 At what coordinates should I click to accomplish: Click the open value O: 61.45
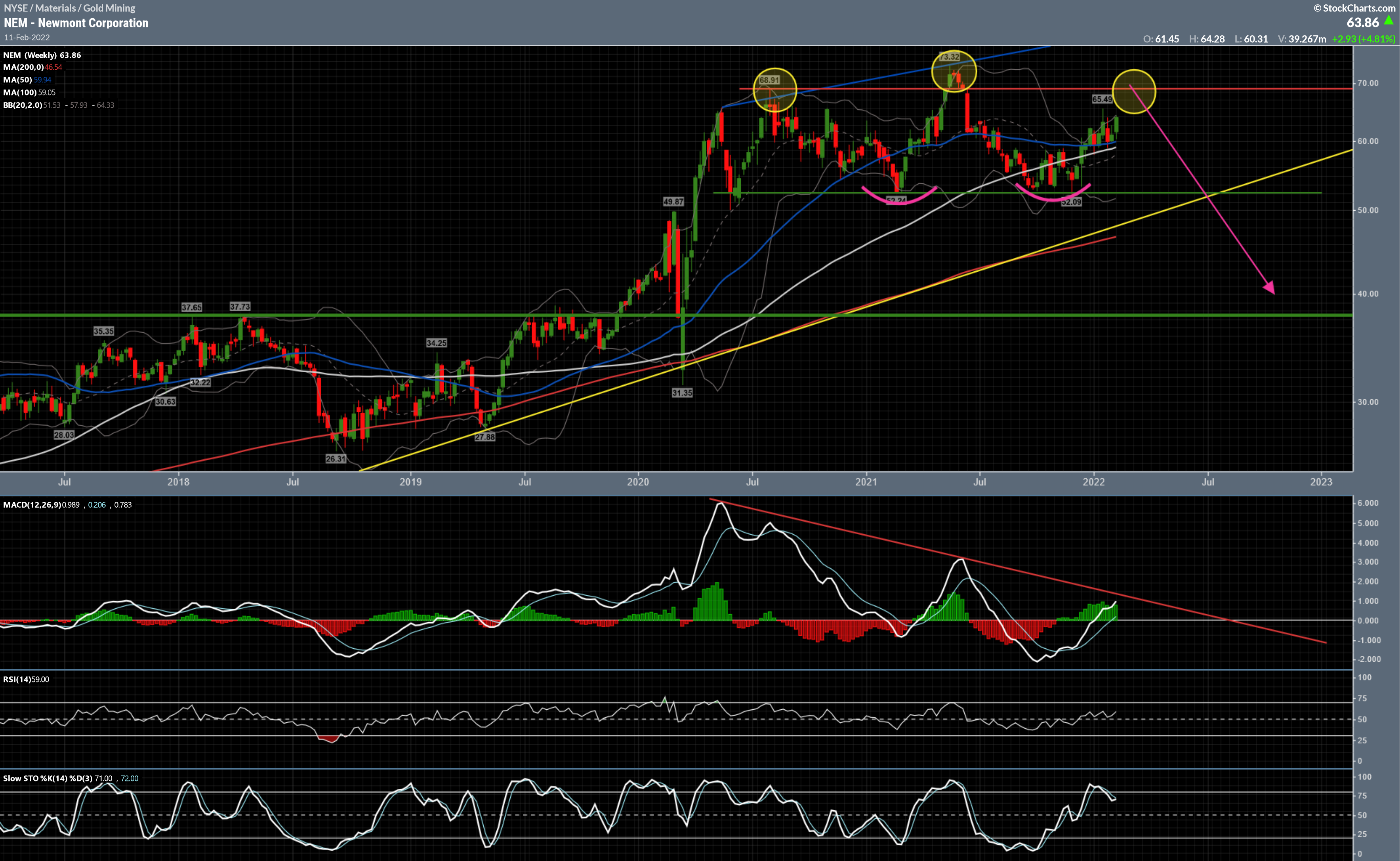click(1161, 39)
